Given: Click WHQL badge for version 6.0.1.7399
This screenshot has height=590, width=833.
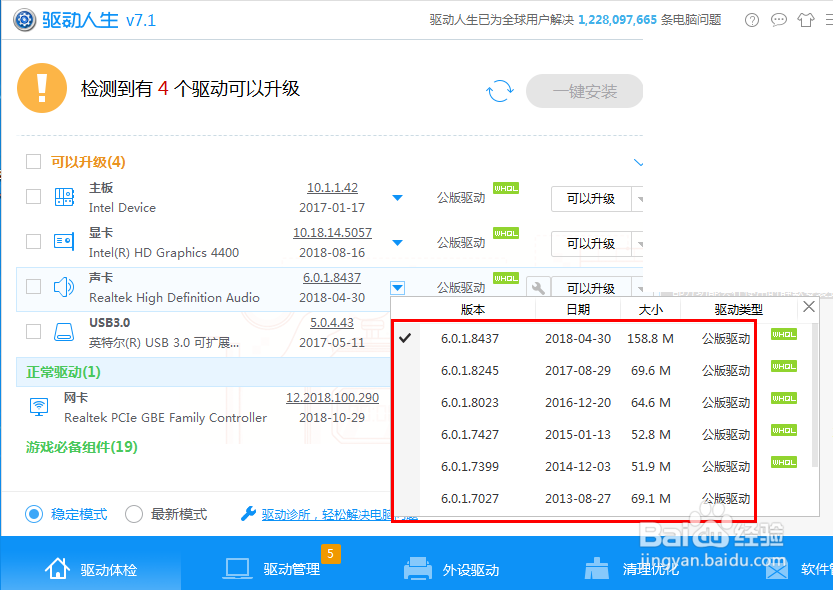Looking at the screenshot, I should (x=784, y=462).
